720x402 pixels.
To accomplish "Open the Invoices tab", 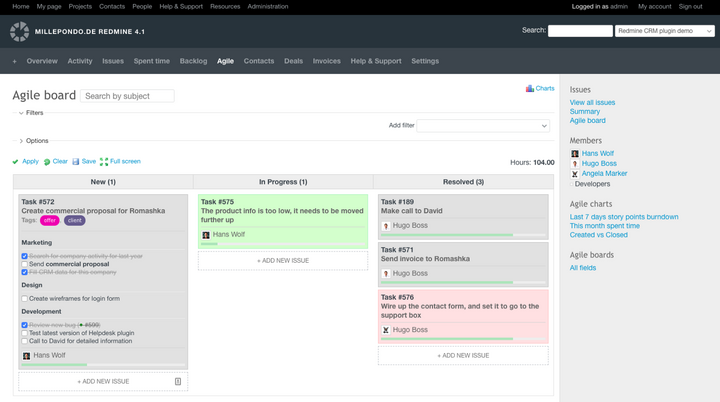I will click(x=326, y=61).
